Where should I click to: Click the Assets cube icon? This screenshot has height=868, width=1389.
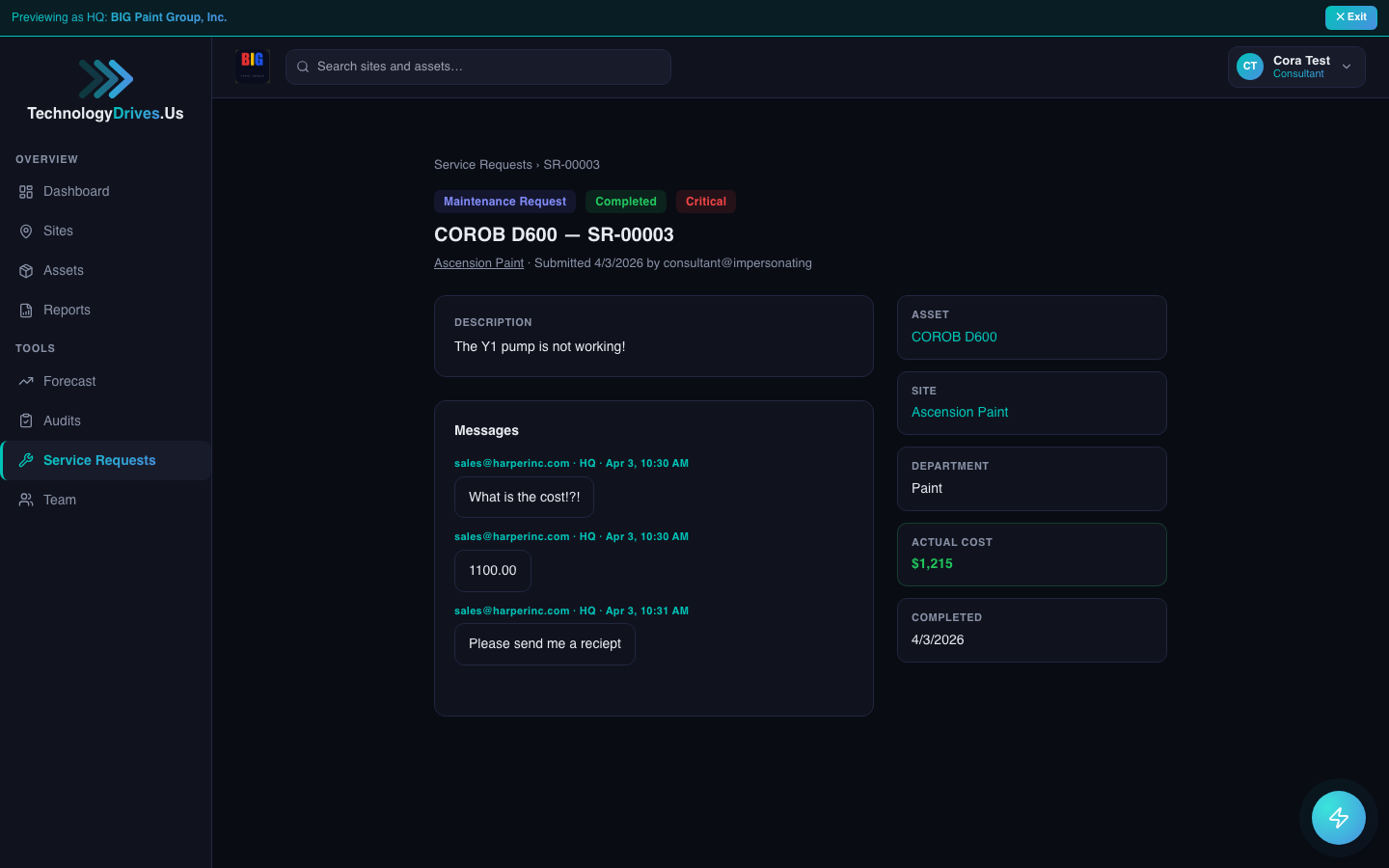coord(26,271)
